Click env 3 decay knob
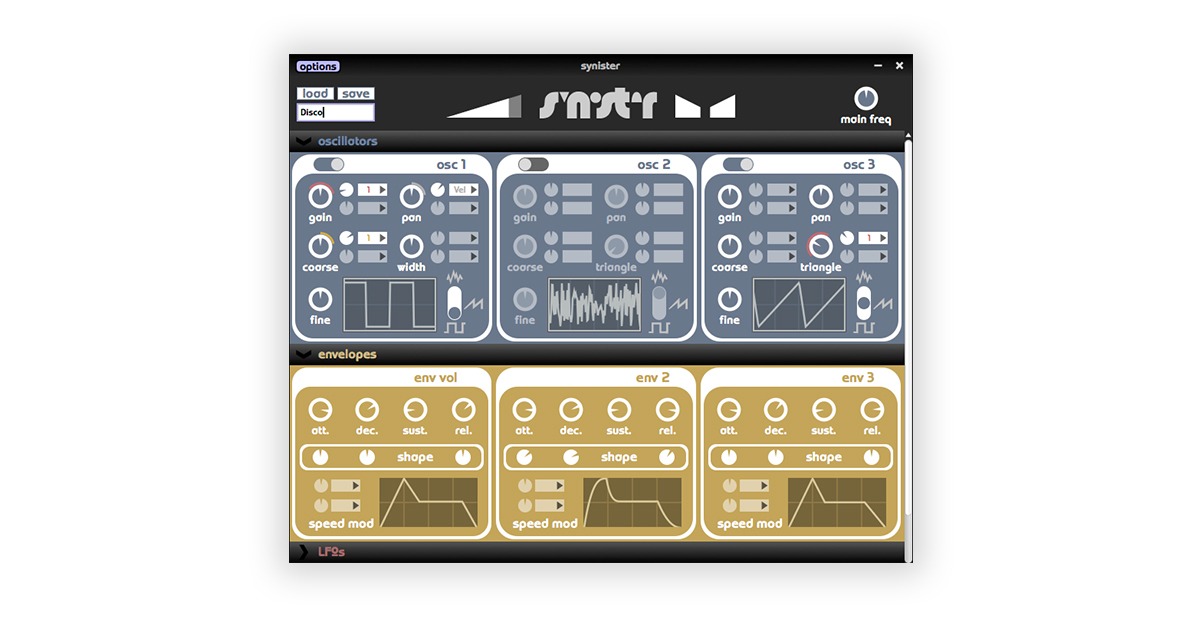1200x627 pixels. point(776,409)
